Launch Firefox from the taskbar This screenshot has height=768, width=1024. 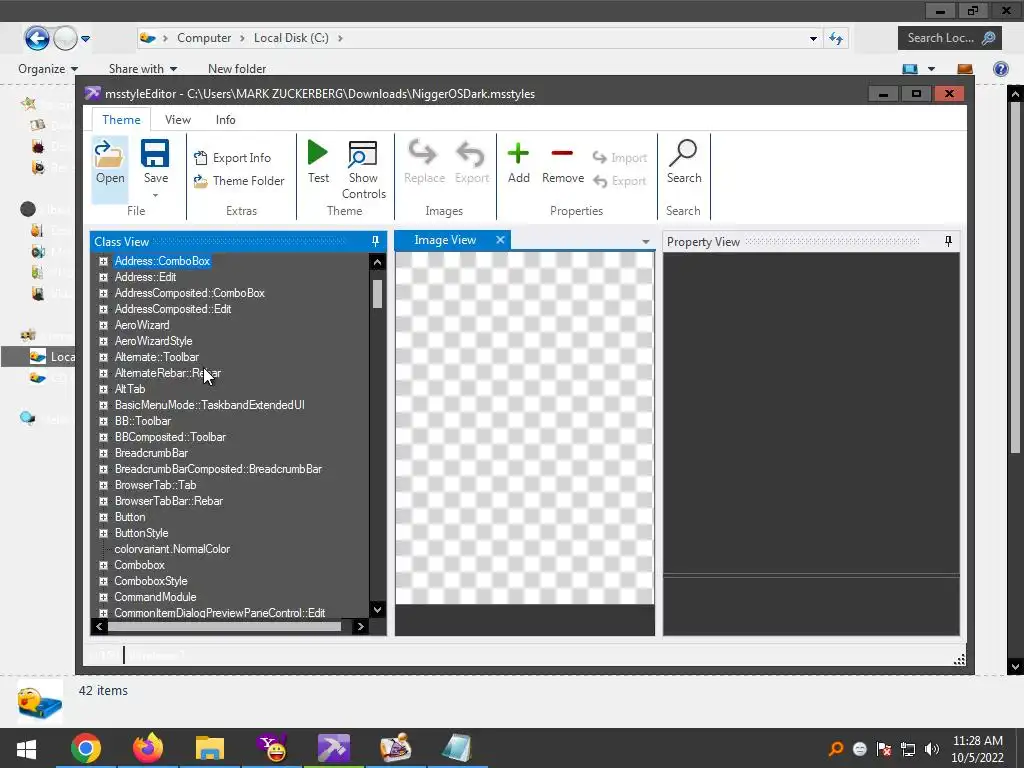148,748
